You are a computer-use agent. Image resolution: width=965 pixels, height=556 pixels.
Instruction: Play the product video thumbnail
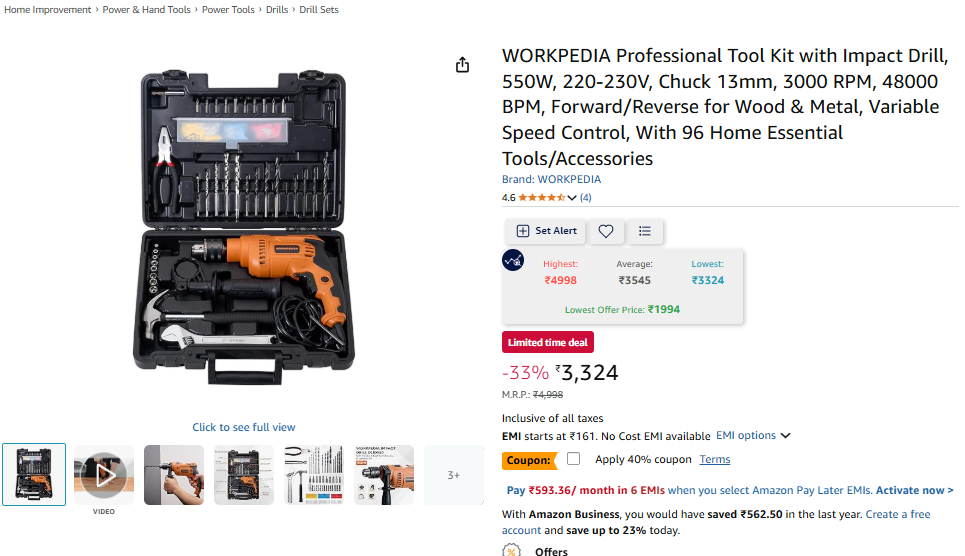[104, 475]
